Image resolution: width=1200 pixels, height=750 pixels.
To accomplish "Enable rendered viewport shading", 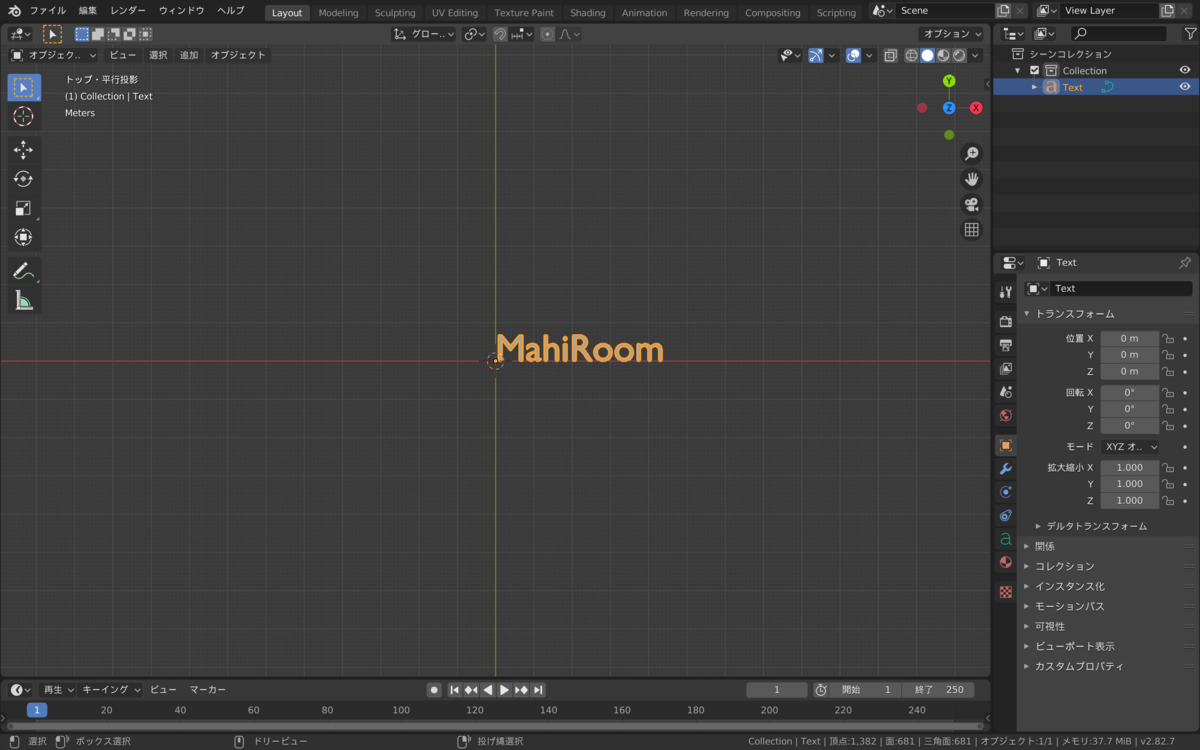I will tap(959, 55).
